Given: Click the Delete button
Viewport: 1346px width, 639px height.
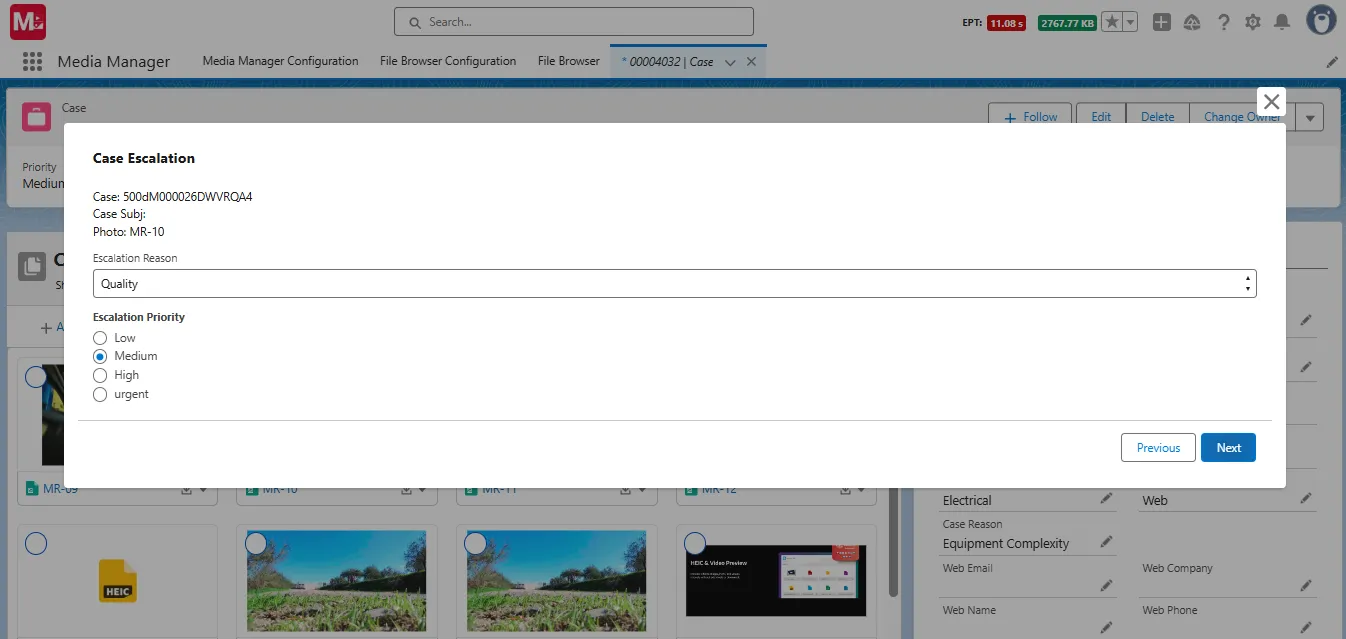Looking at the screenshot, I should pyautogui.click(x=1158, y=117).
